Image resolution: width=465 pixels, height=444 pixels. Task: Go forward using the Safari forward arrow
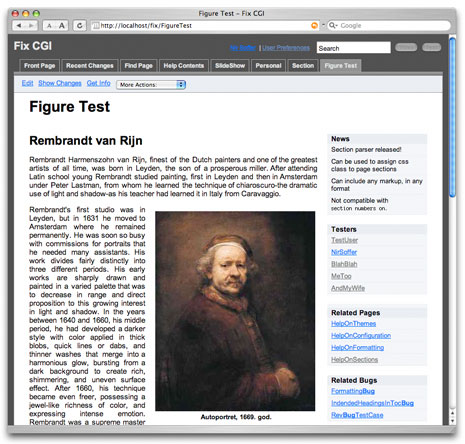pyautogui.click(x=31, y=25)
